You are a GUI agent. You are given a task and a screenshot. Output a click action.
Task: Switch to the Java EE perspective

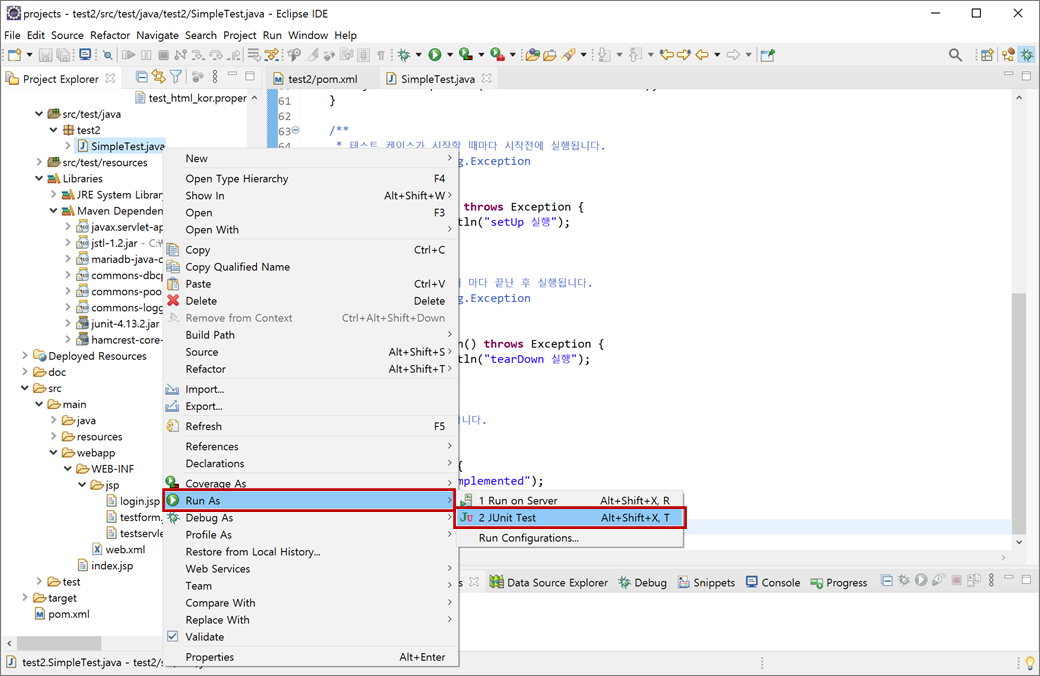tap(1008, 55)
